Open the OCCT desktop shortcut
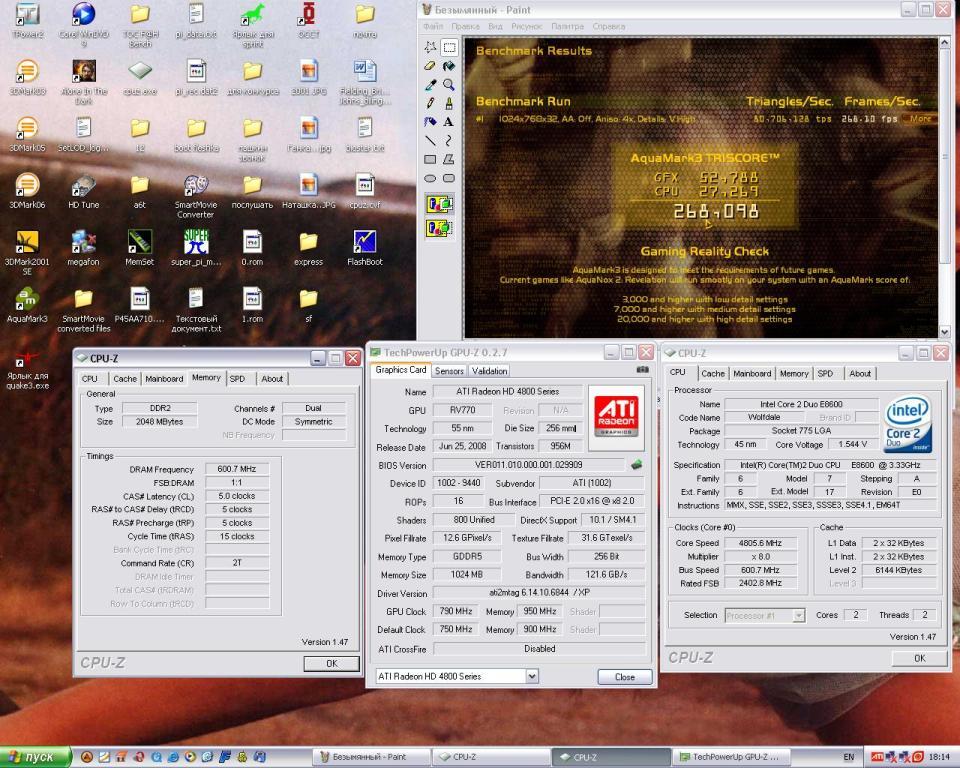 [309, 21]
